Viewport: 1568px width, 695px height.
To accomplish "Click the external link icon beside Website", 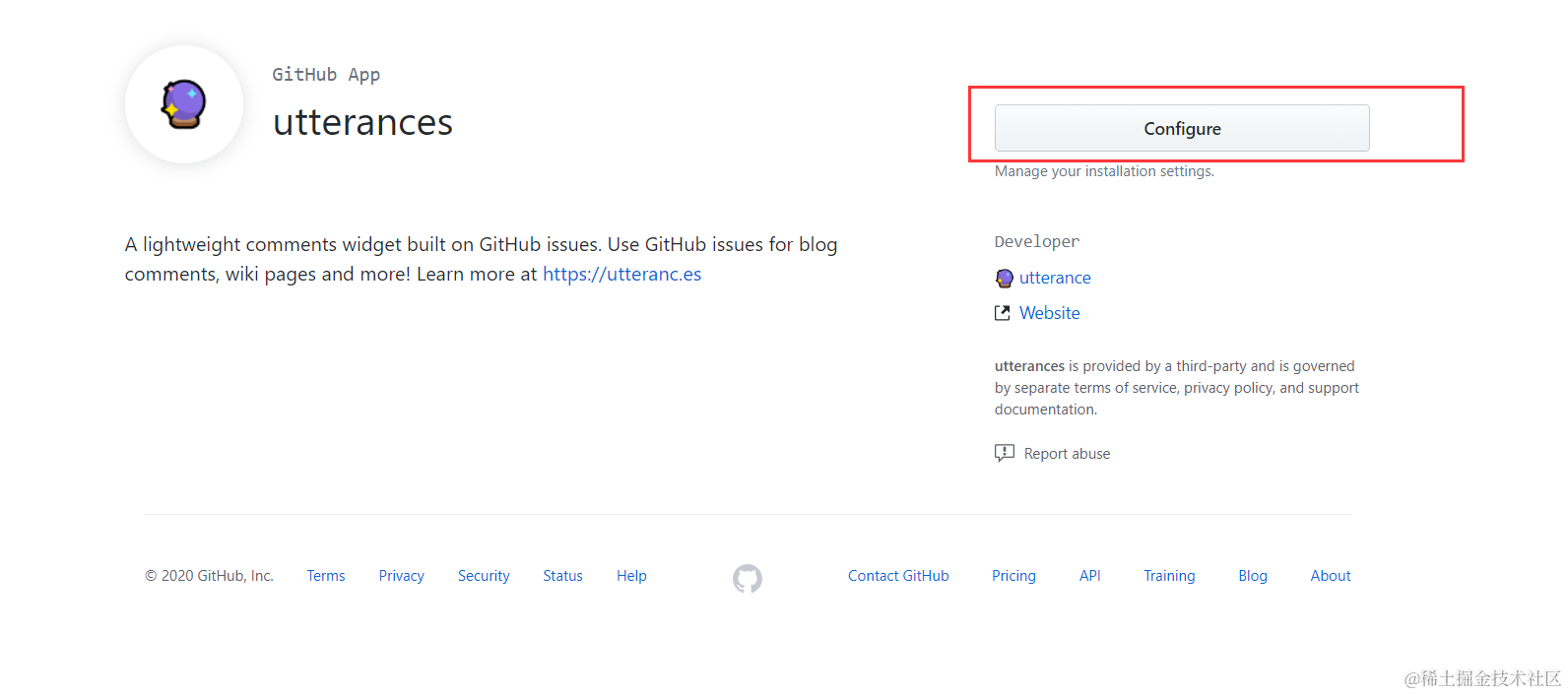I will pos(1003,313).
